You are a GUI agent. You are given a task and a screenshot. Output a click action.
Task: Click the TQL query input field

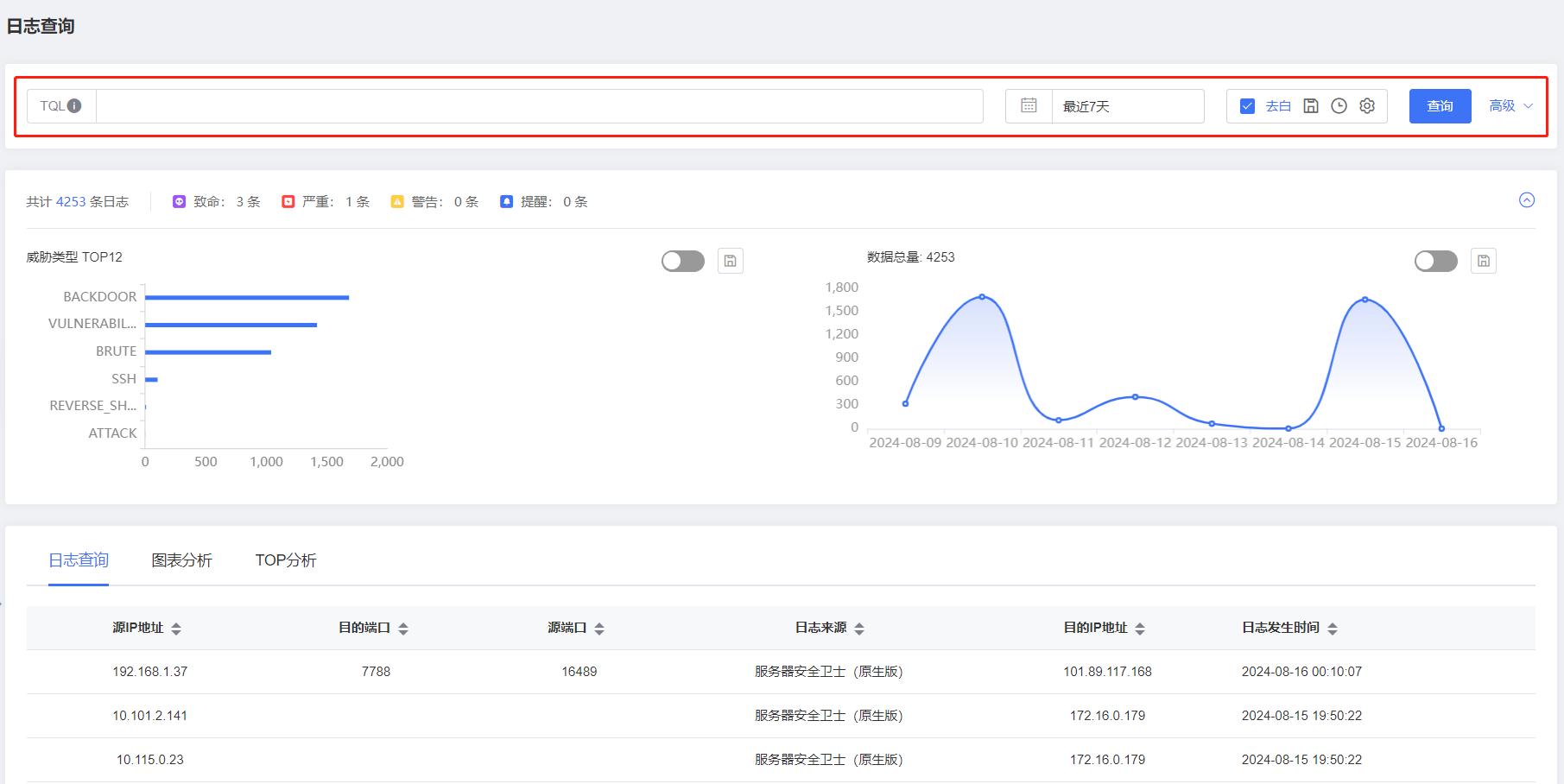pos(539,106)
